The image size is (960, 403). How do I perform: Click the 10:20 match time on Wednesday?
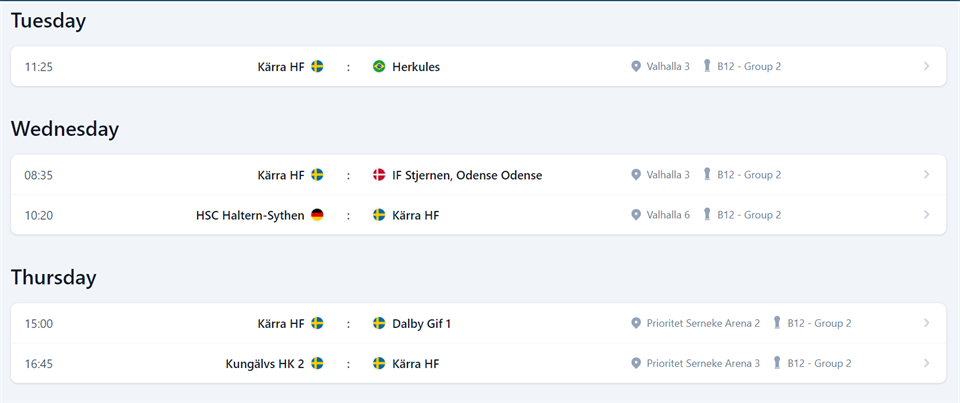click(x=39, y=215)
